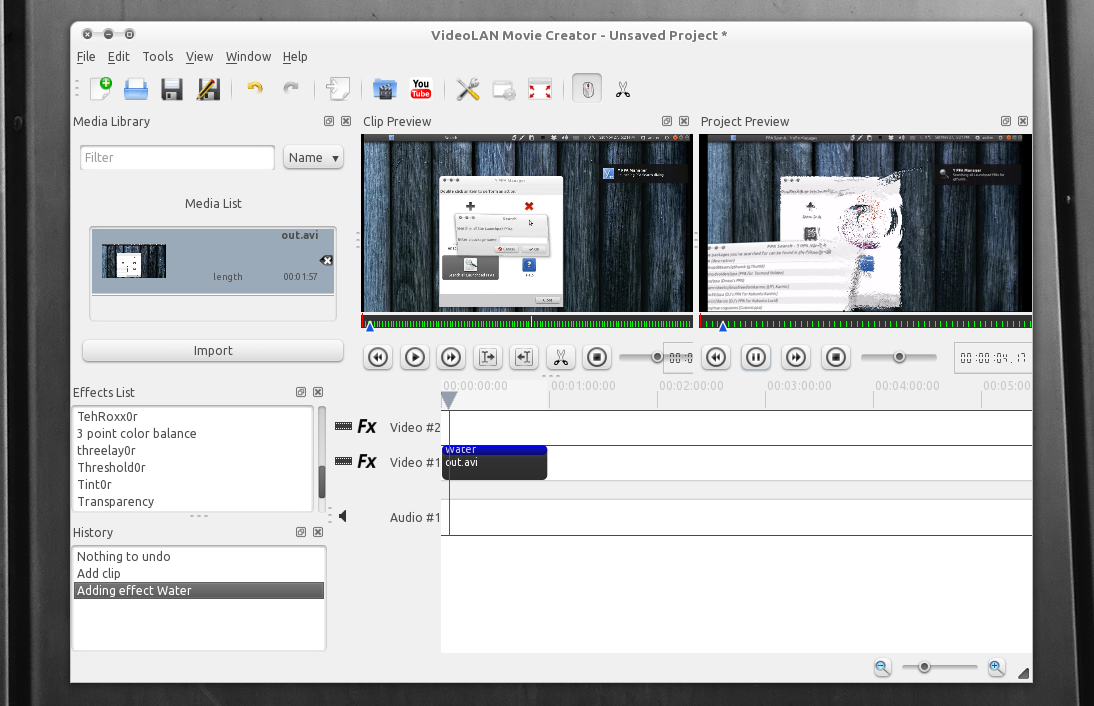Float the Media Library panel

329,121
